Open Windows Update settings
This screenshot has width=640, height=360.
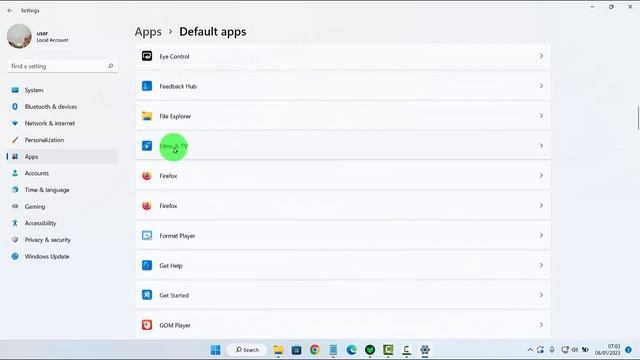click(62, 257)
